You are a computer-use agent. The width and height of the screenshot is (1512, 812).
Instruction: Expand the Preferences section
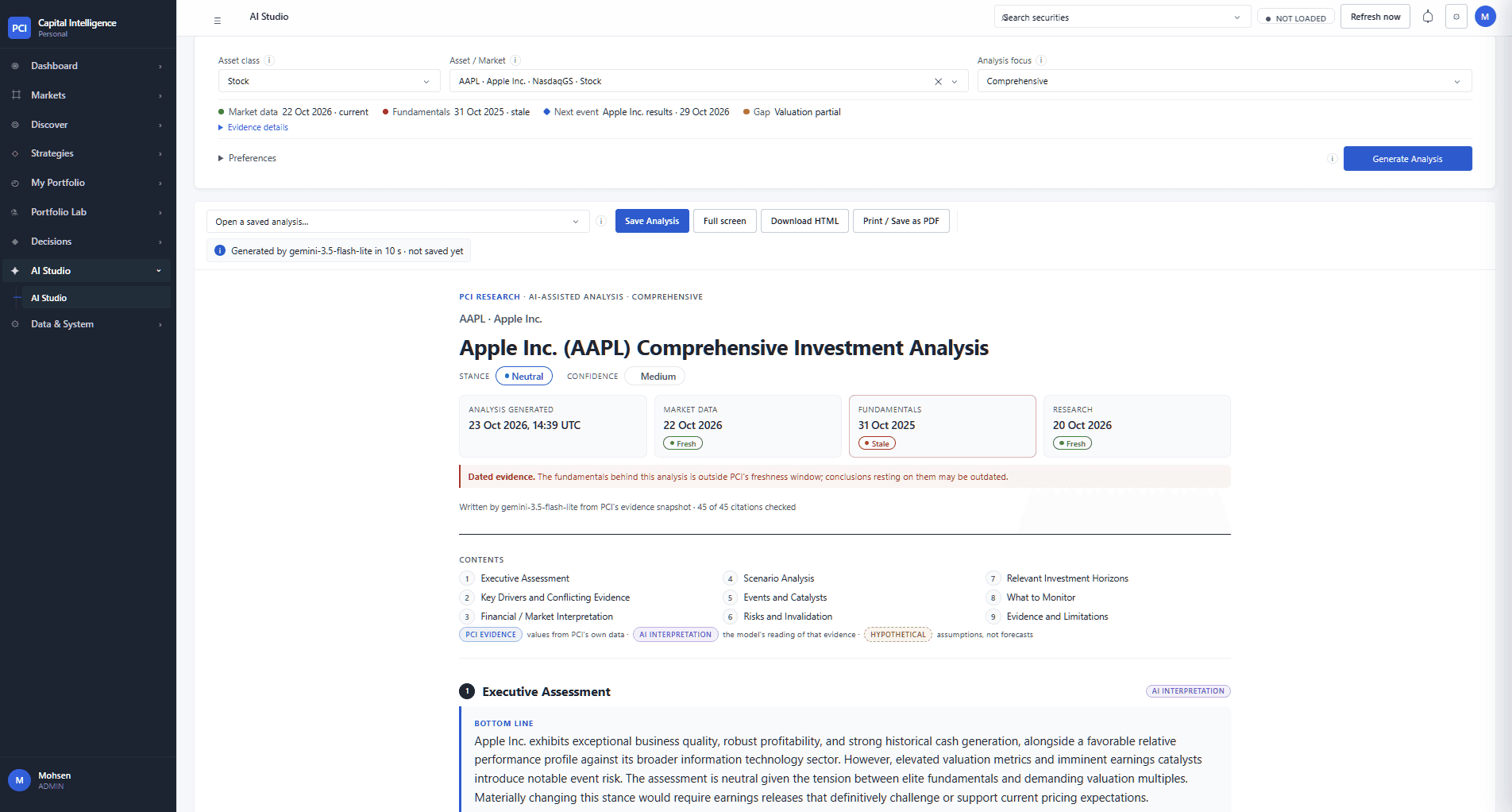click(x=247, y=158)
